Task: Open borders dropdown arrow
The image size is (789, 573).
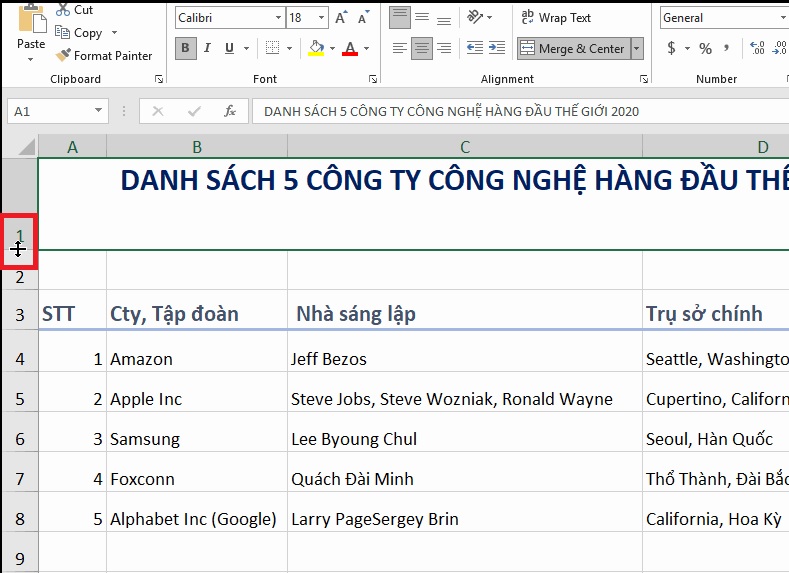Action: pyautogui.click(x=290, y=48)
